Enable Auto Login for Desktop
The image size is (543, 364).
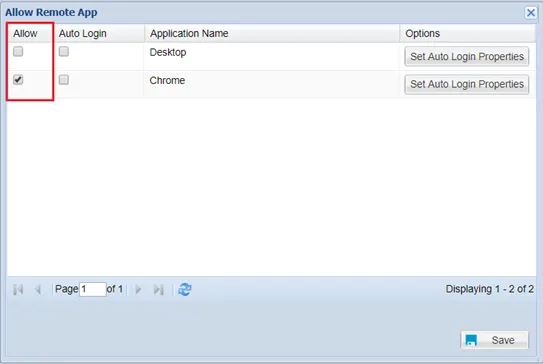64,52
